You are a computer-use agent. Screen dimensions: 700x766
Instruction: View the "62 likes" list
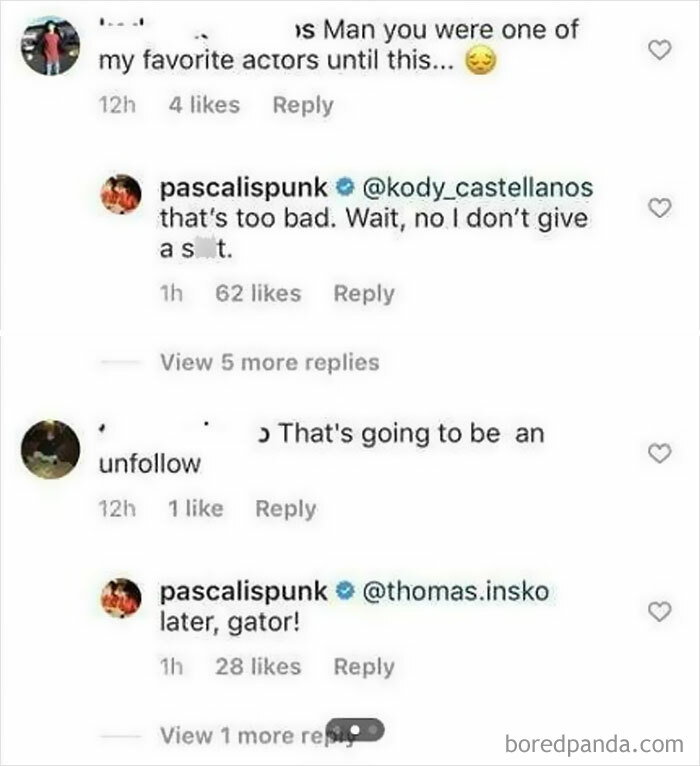click(x=258, y=293)
